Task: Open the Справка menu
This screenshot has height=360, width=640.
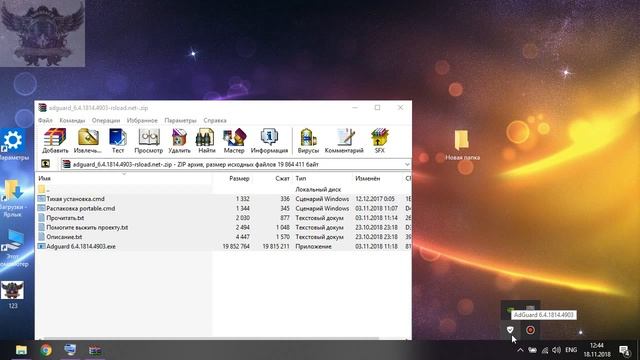Action: (x=215, y=120)
